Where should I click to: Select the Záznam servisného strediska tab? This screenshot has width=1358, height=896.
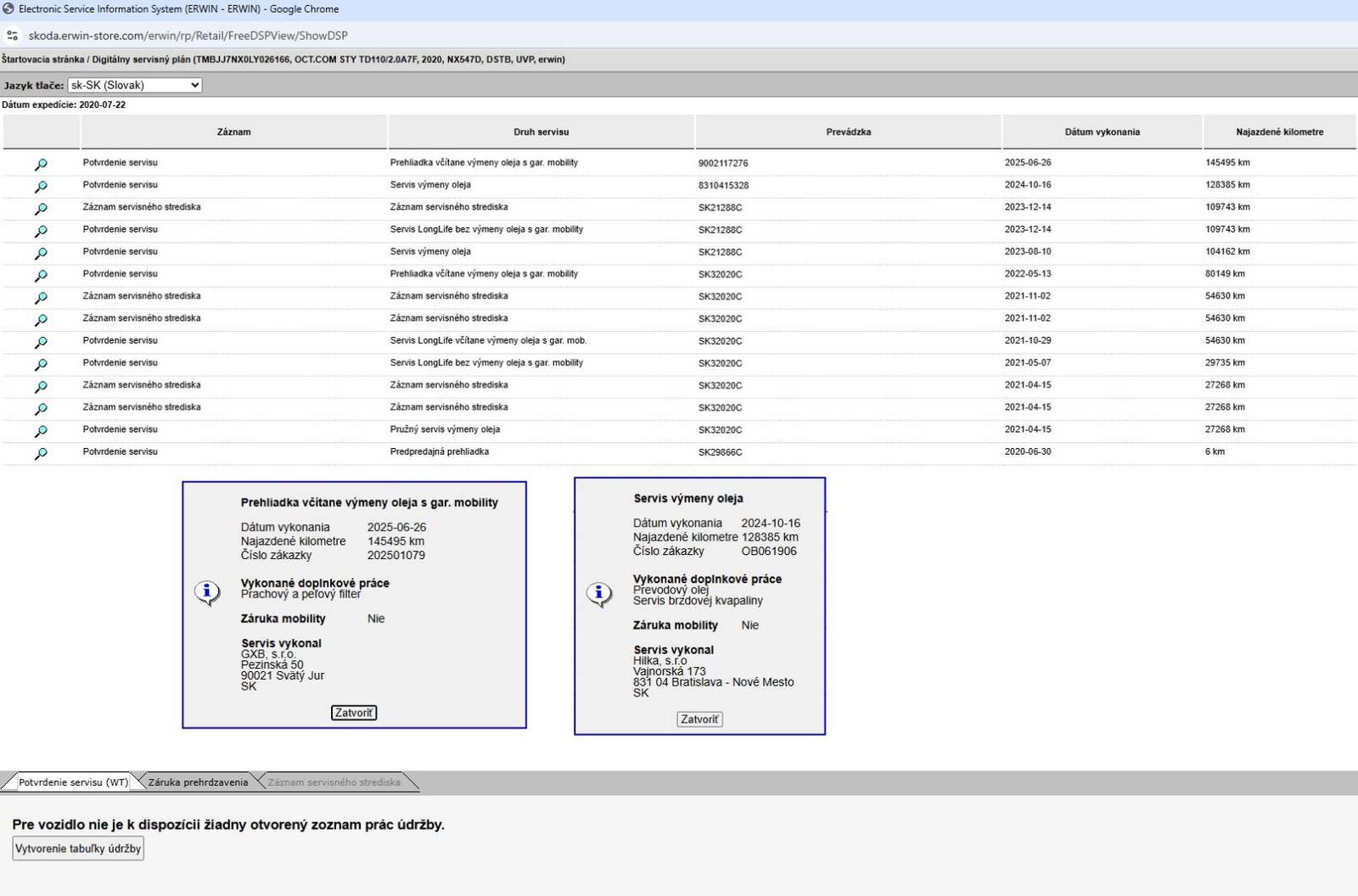click(x=334, y=782)
